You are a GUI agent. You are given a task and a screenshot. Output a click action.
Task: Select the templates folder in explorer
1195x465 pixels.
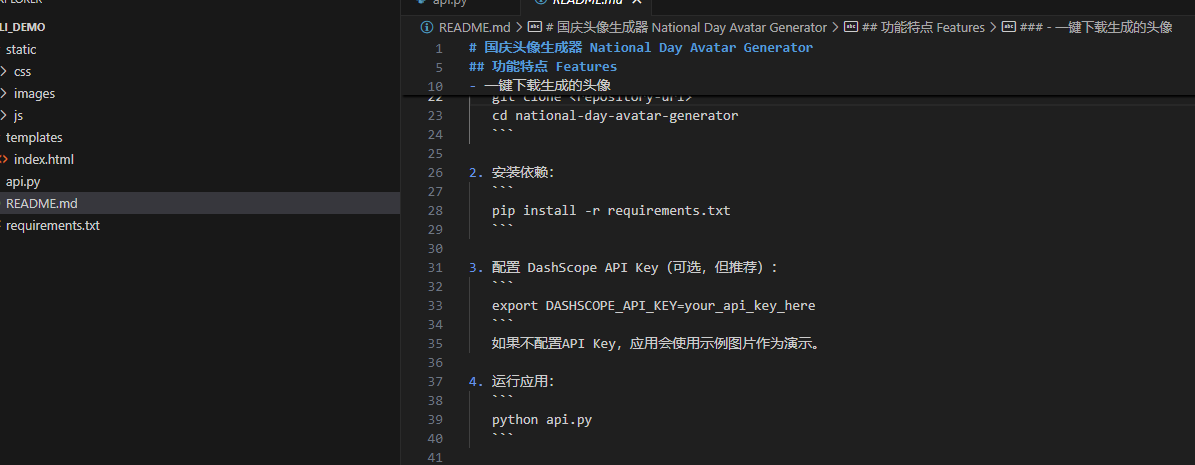34,138
